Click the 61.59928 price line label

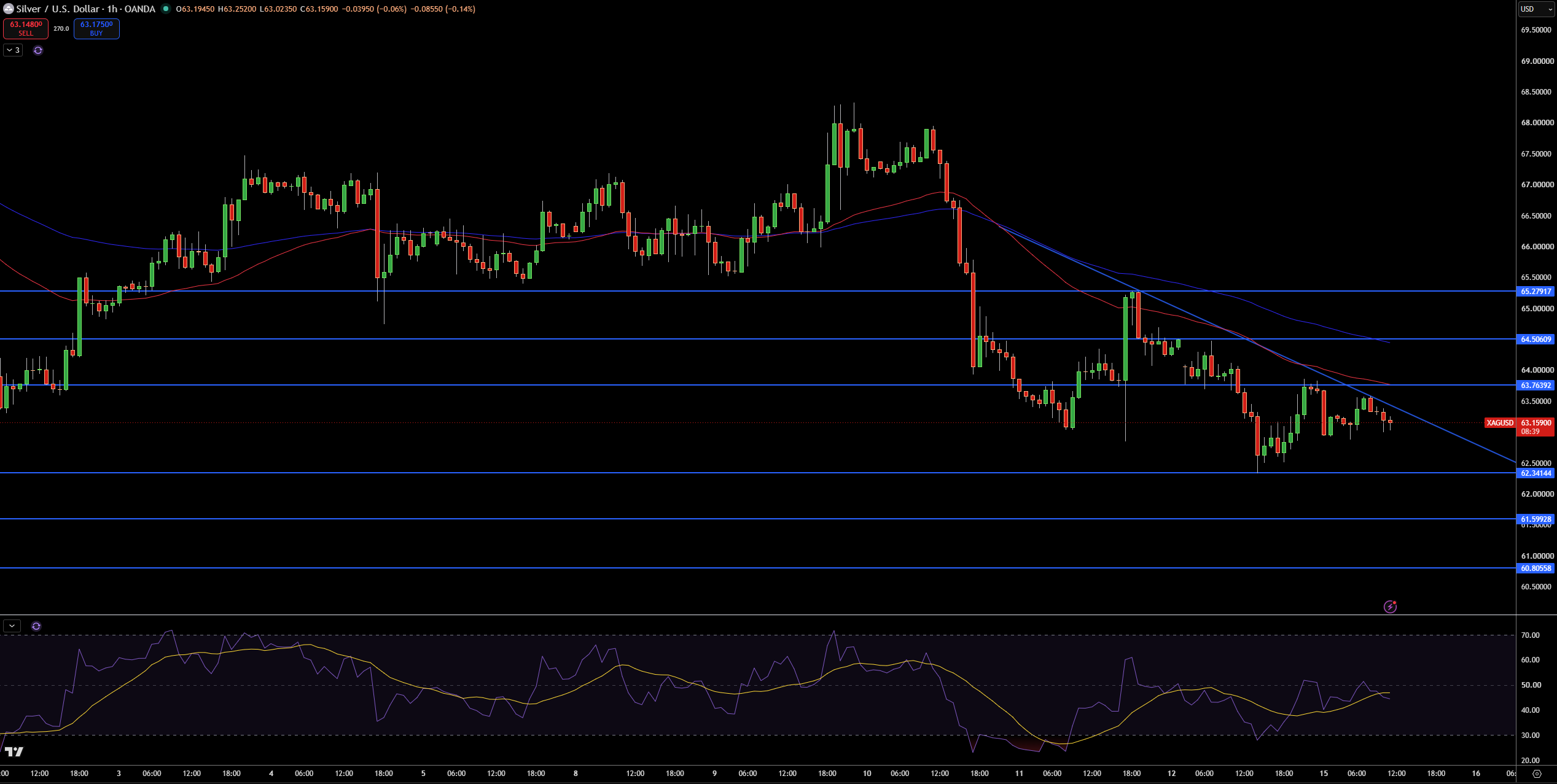click(x=1536, y=519)
